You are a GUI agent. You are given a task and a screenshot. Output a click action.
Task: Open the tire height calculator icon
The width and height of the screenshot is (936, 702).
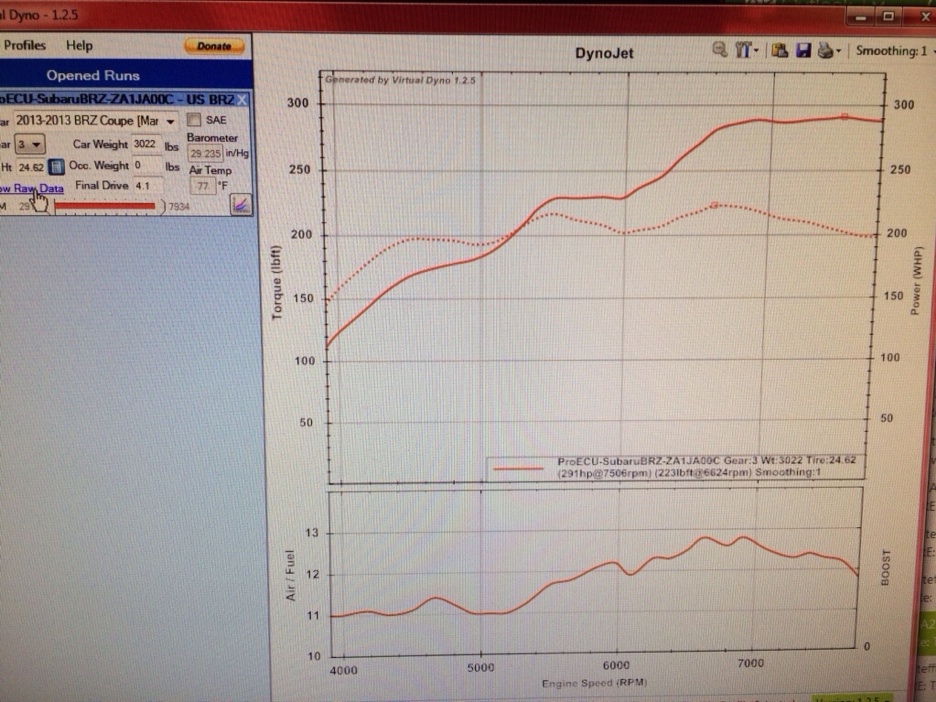coord(57,166)
